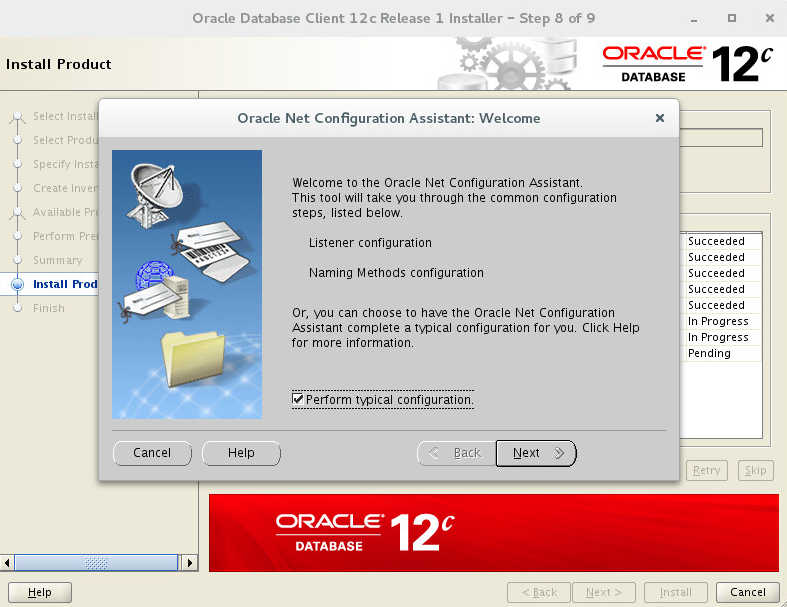Select the Install Product step
The width and height of the screenshot is (787, 607).
click(65, 284)
